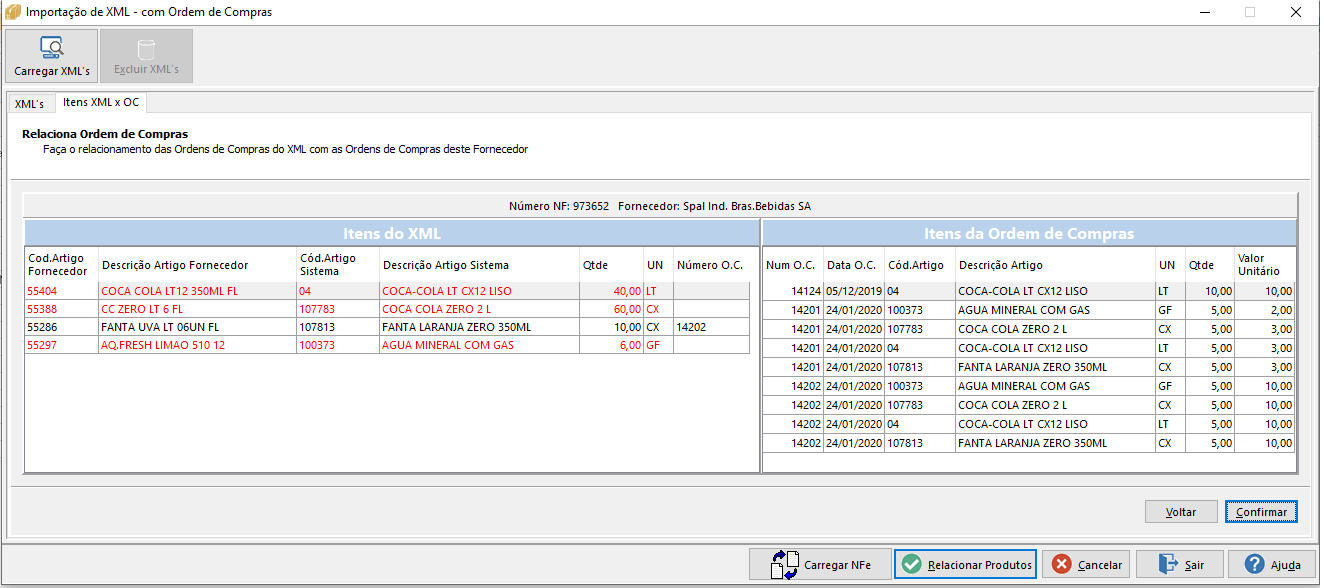Click the Cód.Artigo Sistema column header
This screenshot has height=588, width=1324.
click(x=338, y=265)
